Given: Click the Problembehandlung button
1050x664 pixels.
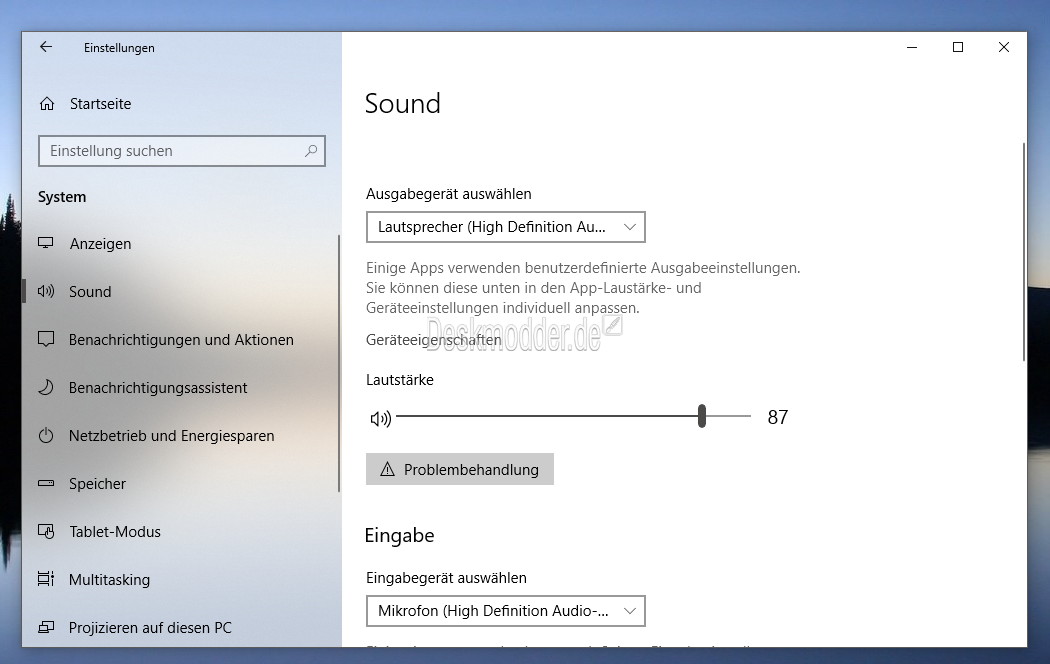Looking at the screenshot, I should 460,470.
